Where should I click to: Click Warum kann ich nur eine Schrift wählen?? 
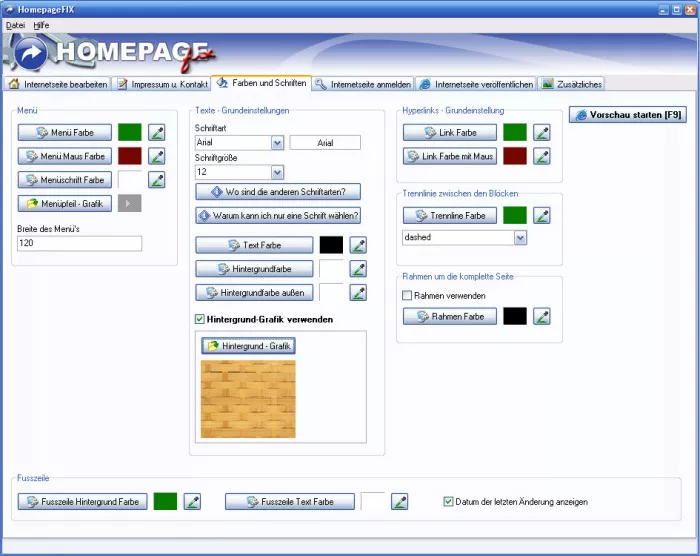tap(278, 216)
